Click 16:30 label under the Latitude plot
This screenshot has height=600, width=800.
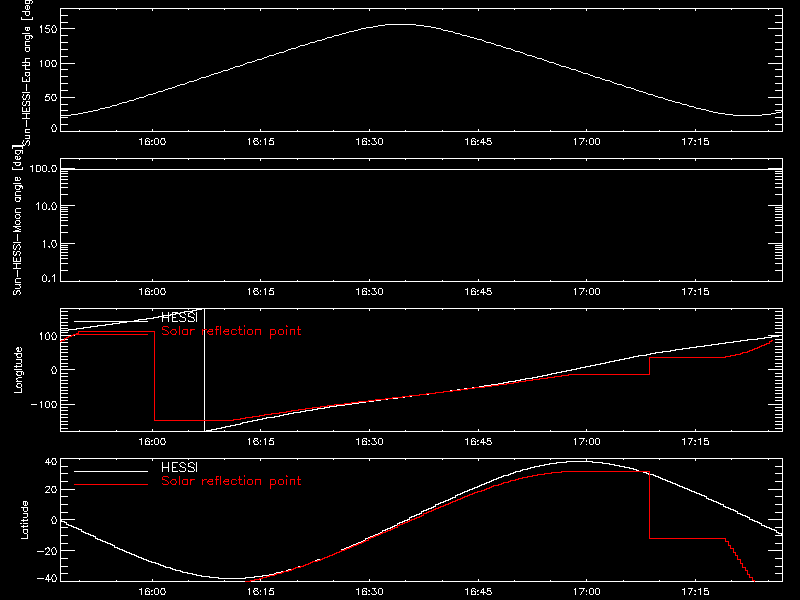[x=369, y=591]
